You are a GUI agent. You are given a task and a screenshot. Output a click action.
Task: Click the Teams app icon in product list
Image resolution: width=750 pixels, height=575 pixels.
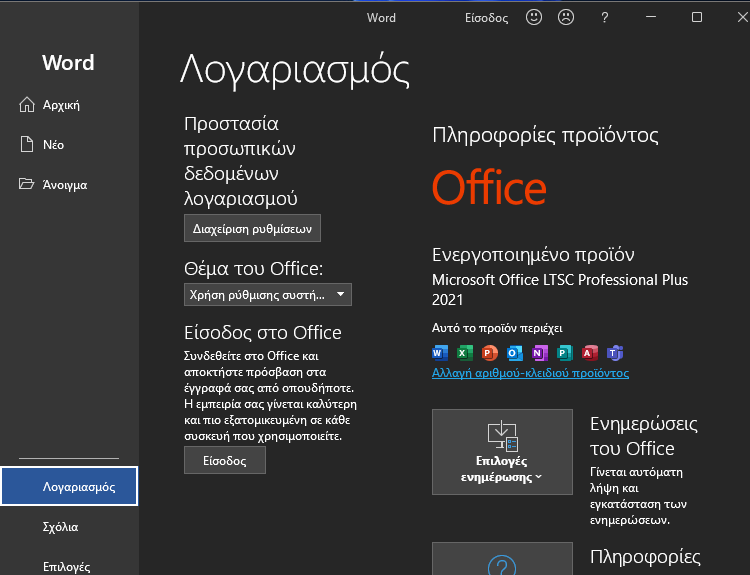pos(615,353)
